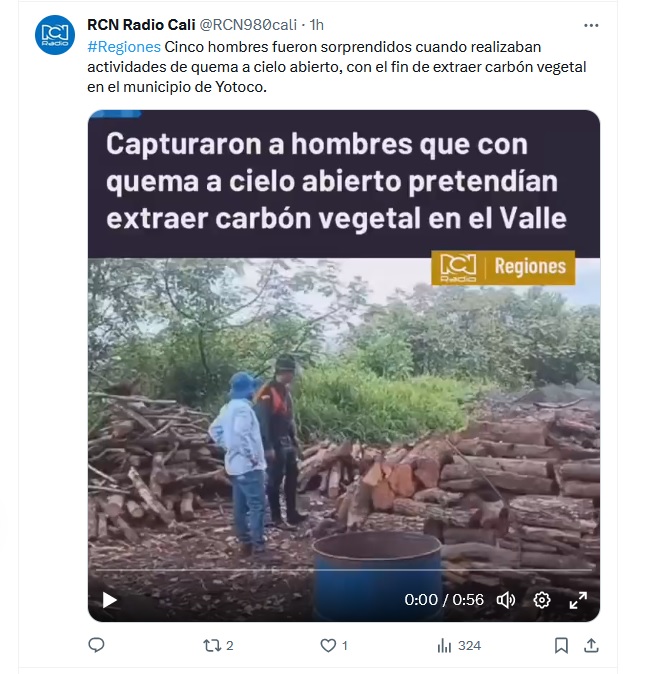660x674 pixels.
Task: Click the @RCN980cali handle
Action: [x=248, y=25]
